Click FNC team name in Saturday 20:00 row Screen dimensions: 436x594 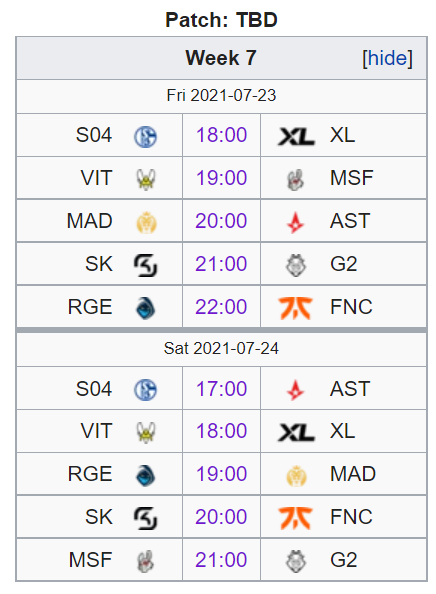[x=351, y=517]
